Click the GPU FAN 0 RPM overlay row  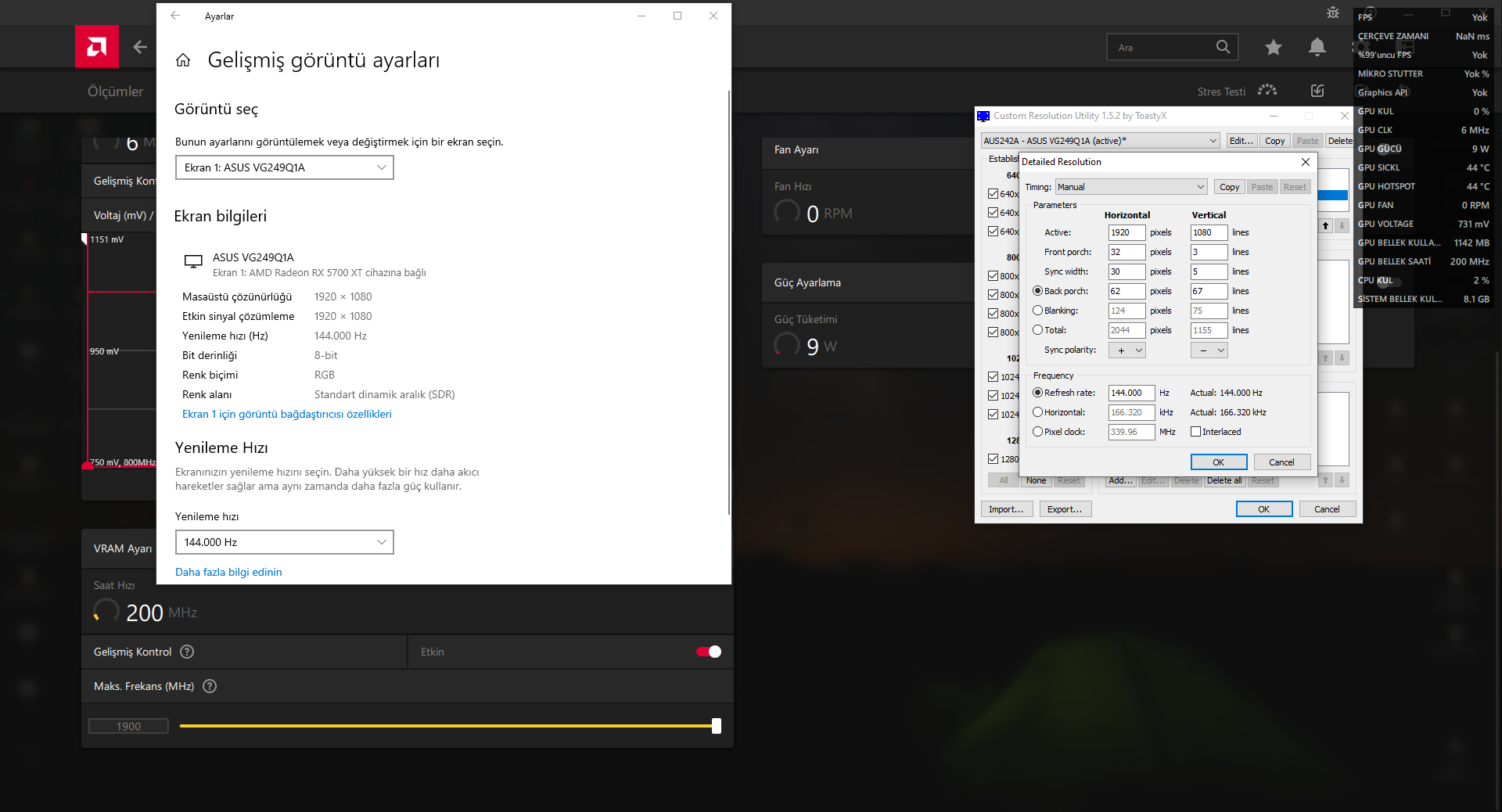point(1424,205)
